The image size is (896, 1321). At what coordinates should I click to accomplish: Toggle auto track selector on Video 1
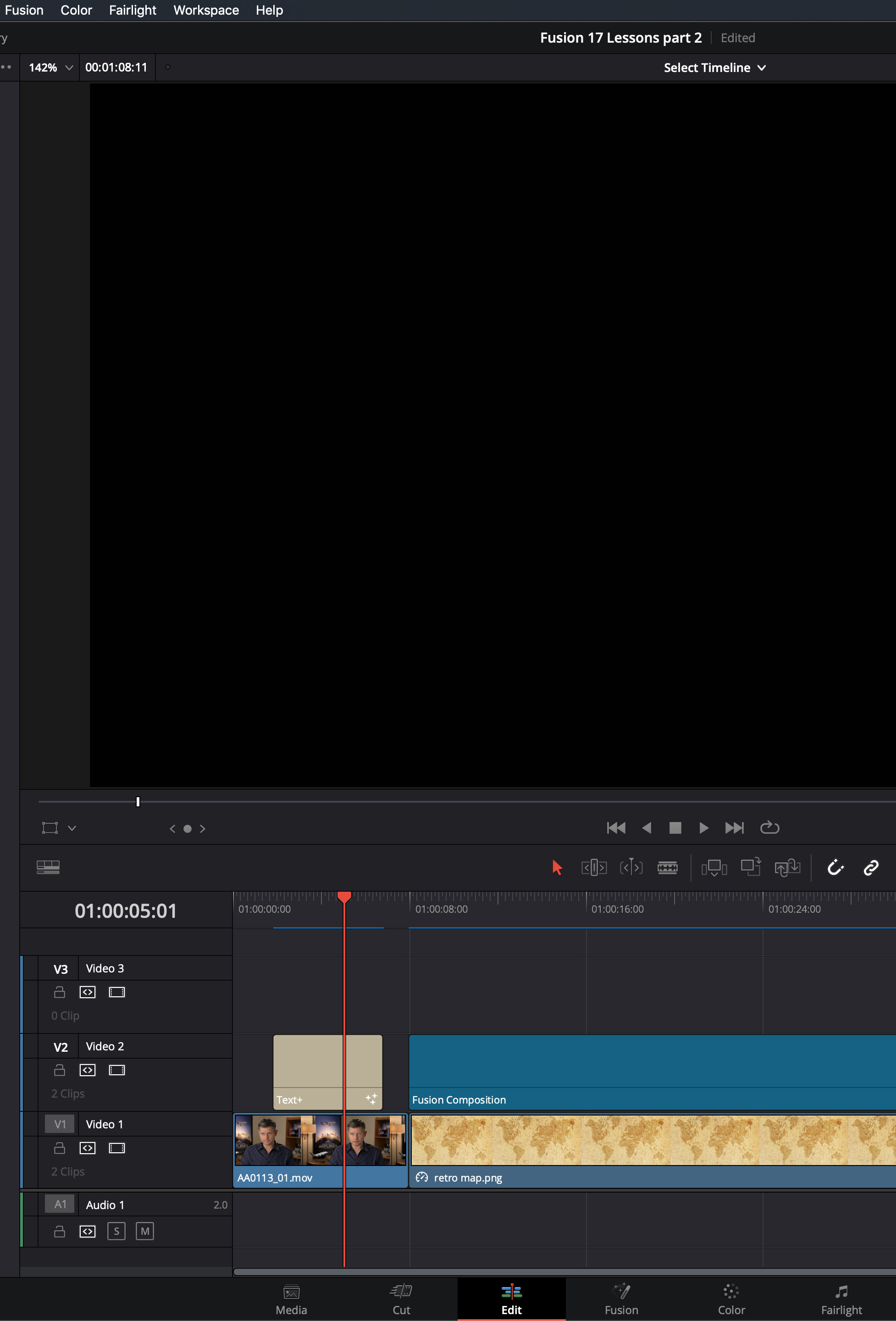(88, 1148)
